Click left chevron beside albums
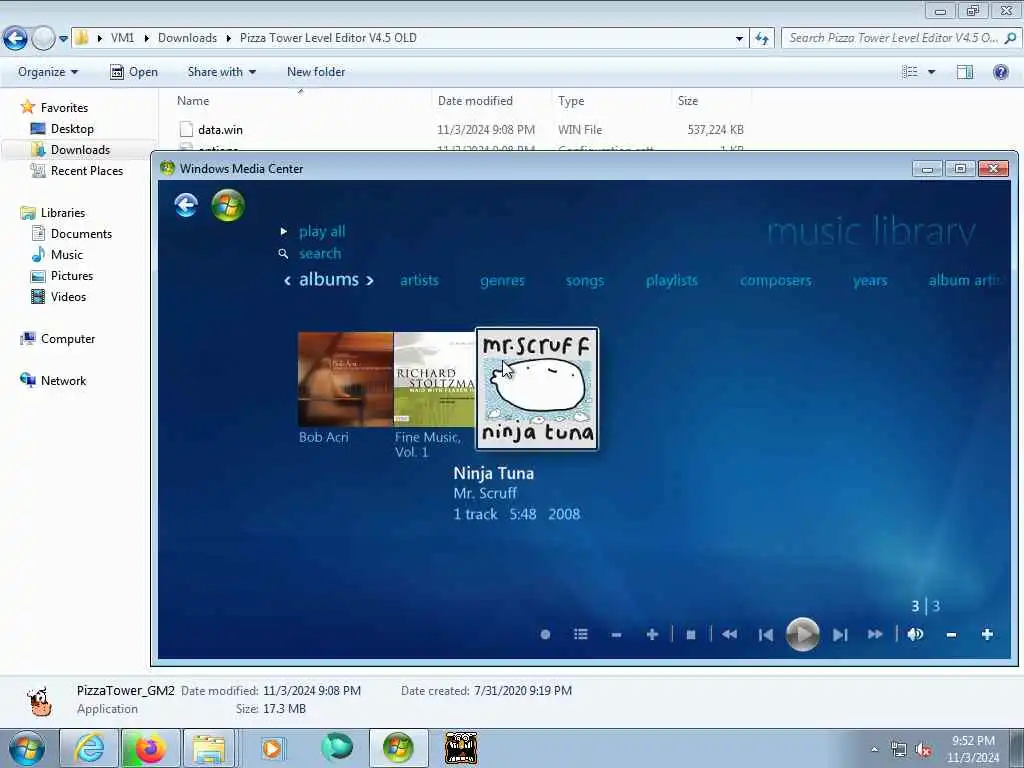Screen dimensions: 1024x768 287,281
